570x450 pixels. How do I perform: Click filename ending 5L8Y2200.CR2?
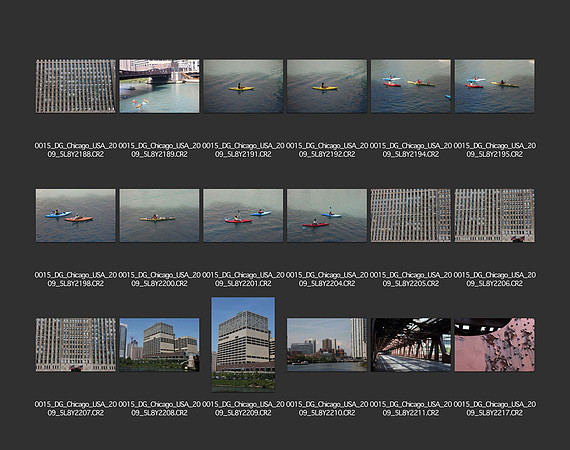pyautogui.click(x=159, y=279)
